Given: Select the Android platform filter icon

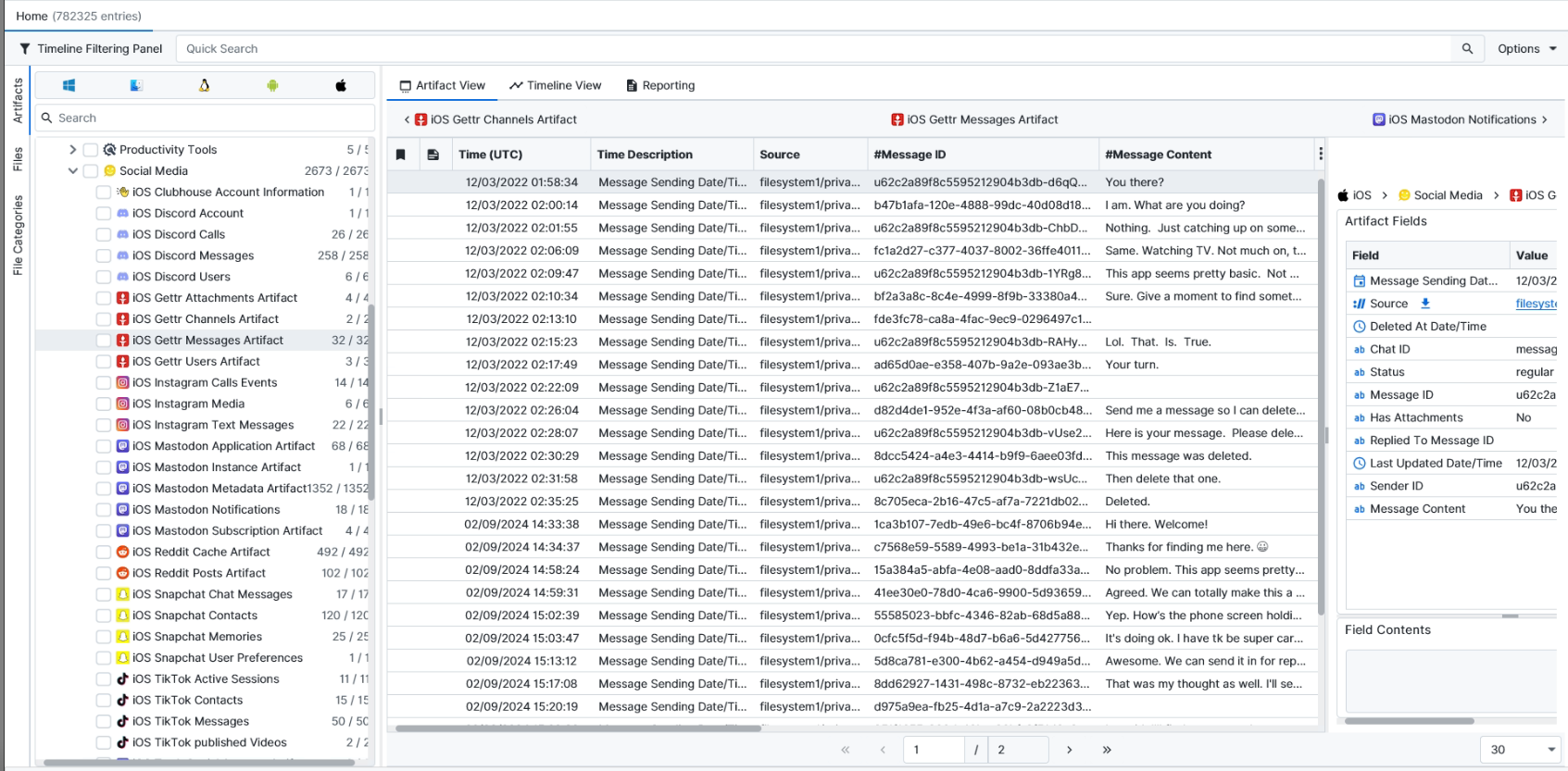Looking at the screenshot, I should coord(272,85).
